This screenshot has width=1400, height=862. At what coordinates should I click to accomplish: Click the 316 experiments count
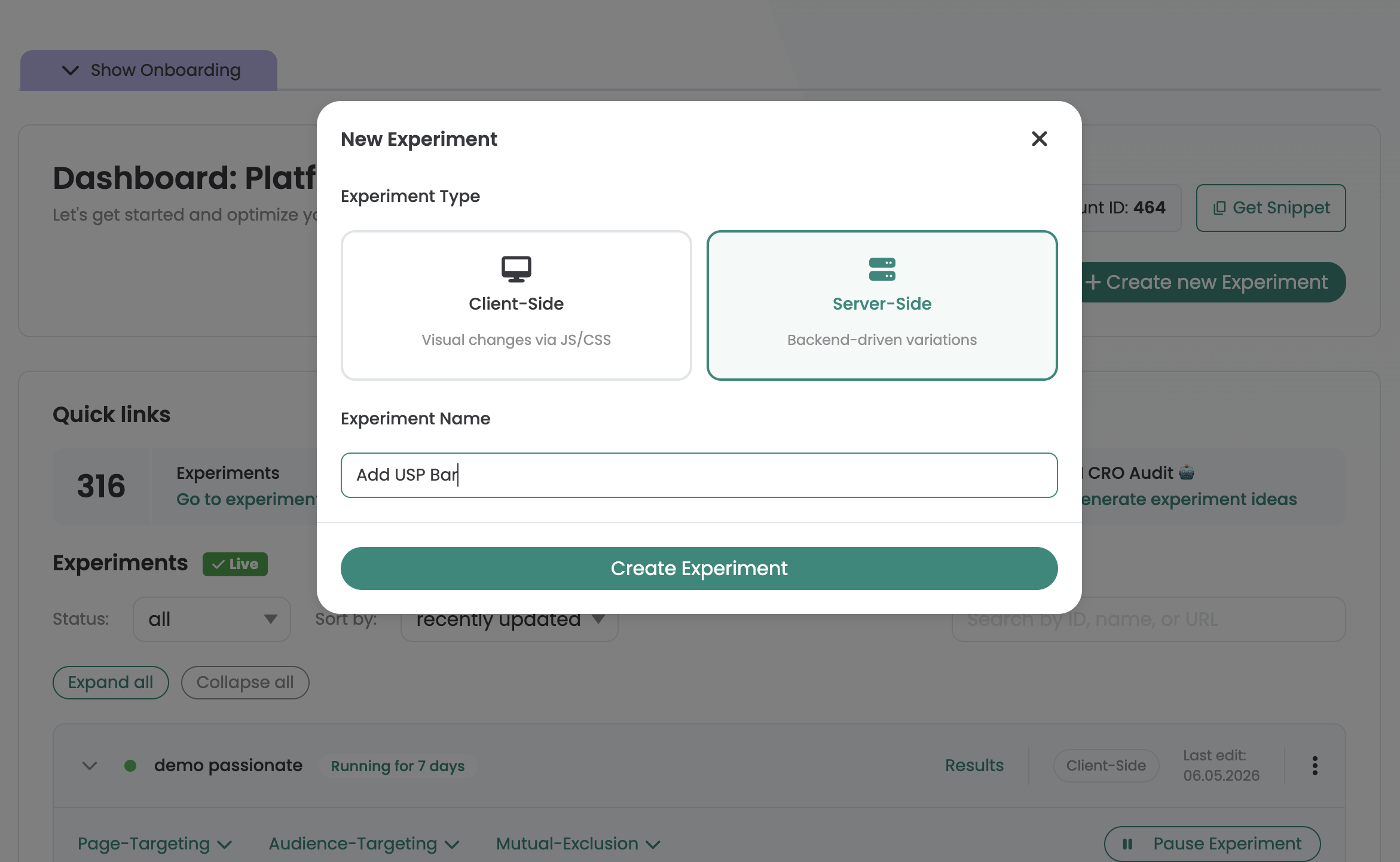(x=101, y=486)
